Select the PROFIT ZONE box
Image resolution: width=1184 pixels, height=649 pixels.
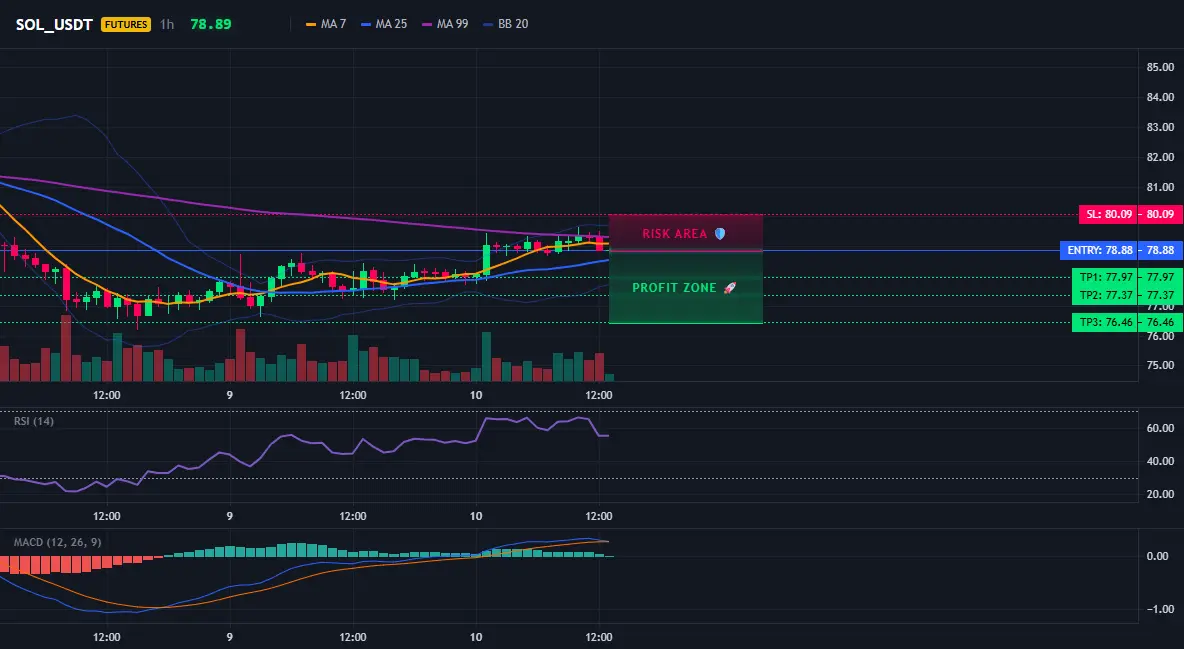click(686, 287)
